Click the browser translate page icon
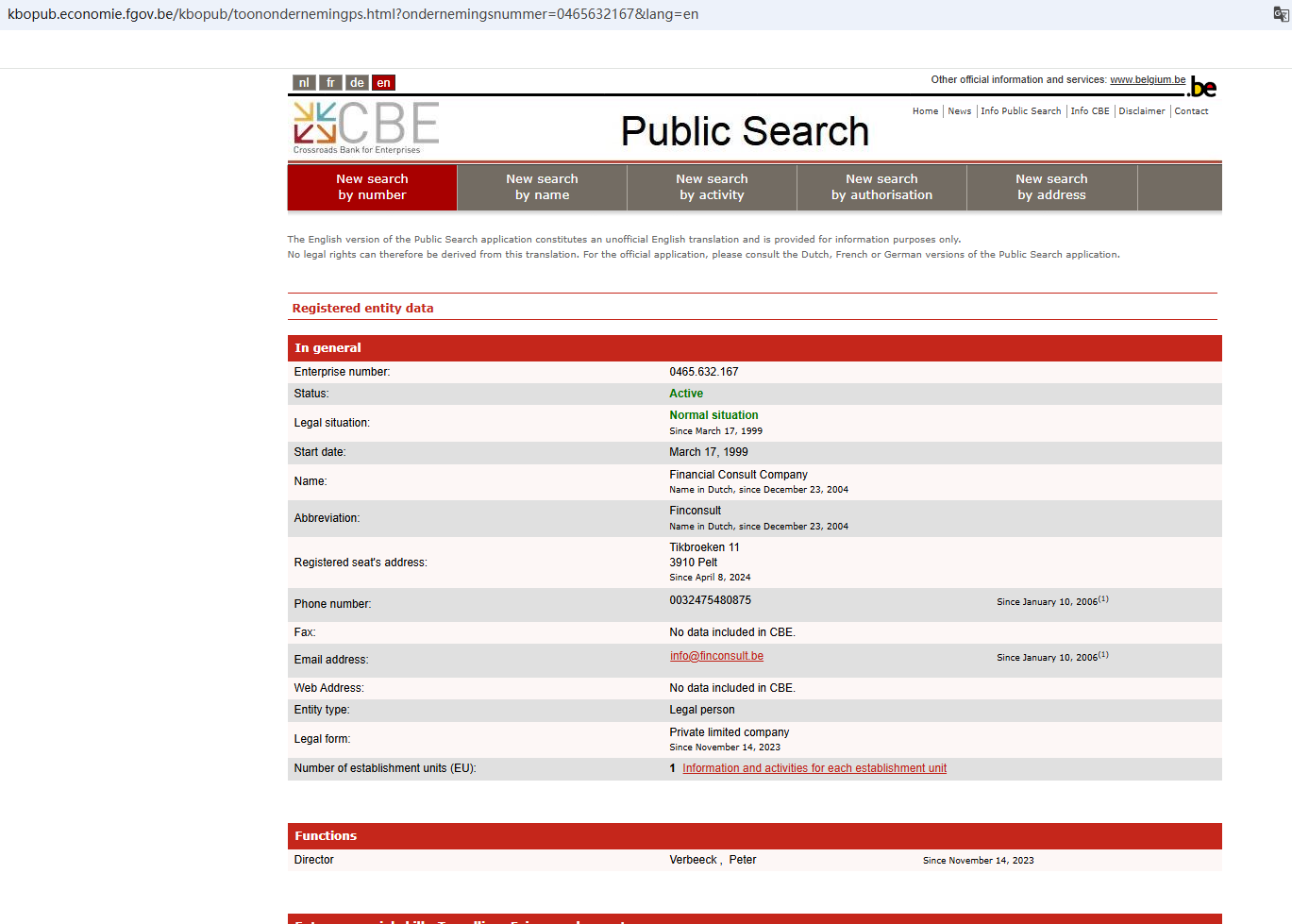 point(1281,14)
